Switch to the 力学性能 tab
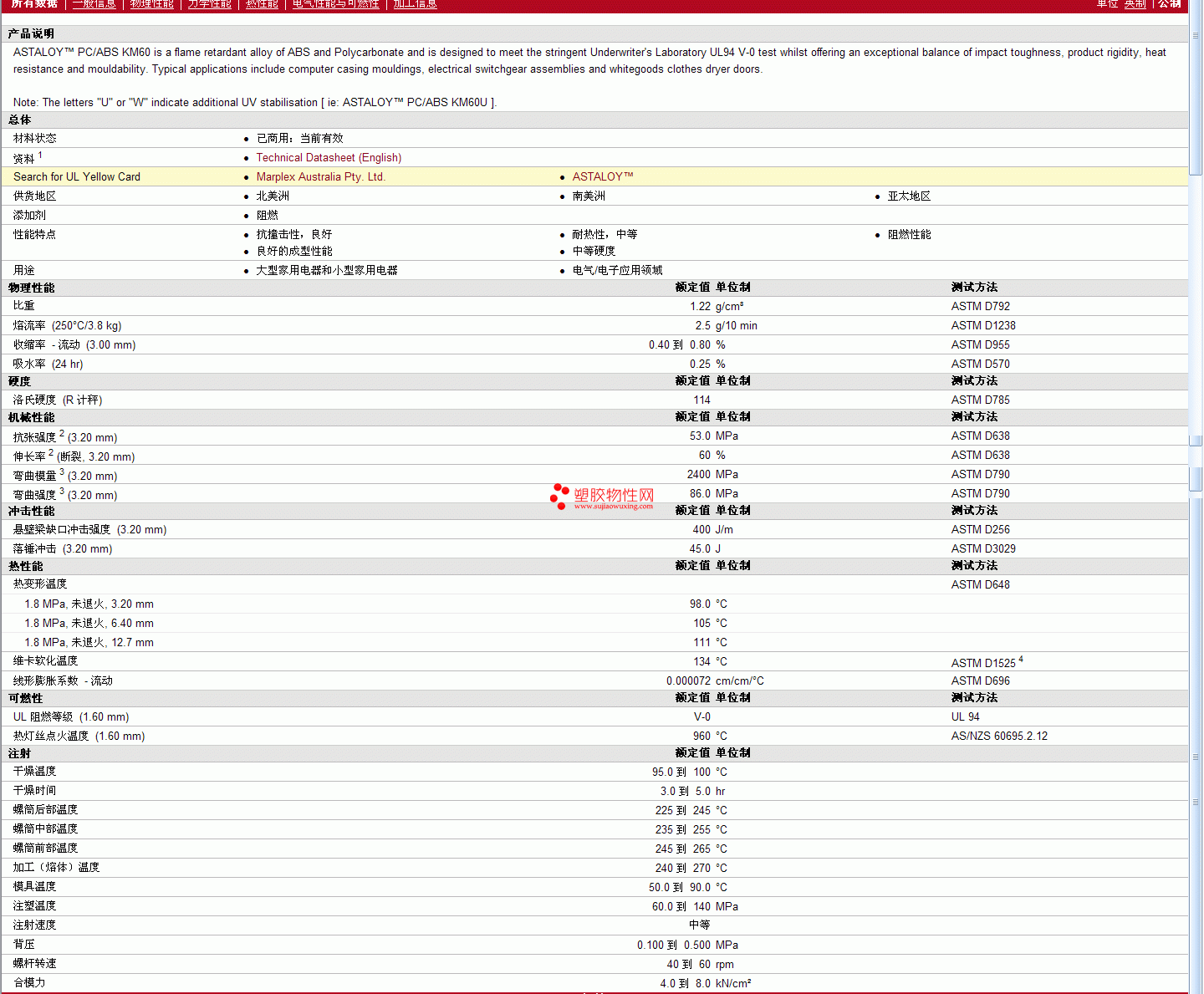The width and height of the screenshot is (1204, 994). click(x=209, y=4)
